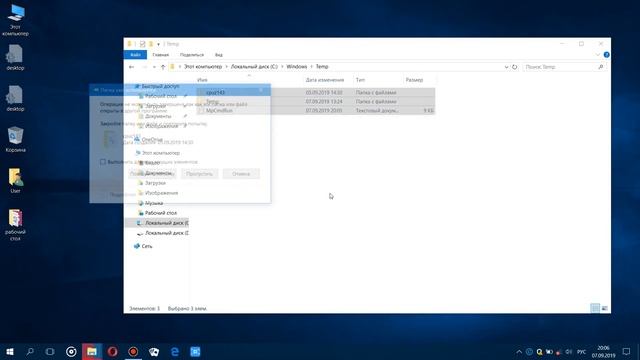
Task: Expand chevron after Windows in address bar
Action: pos(311,67)
